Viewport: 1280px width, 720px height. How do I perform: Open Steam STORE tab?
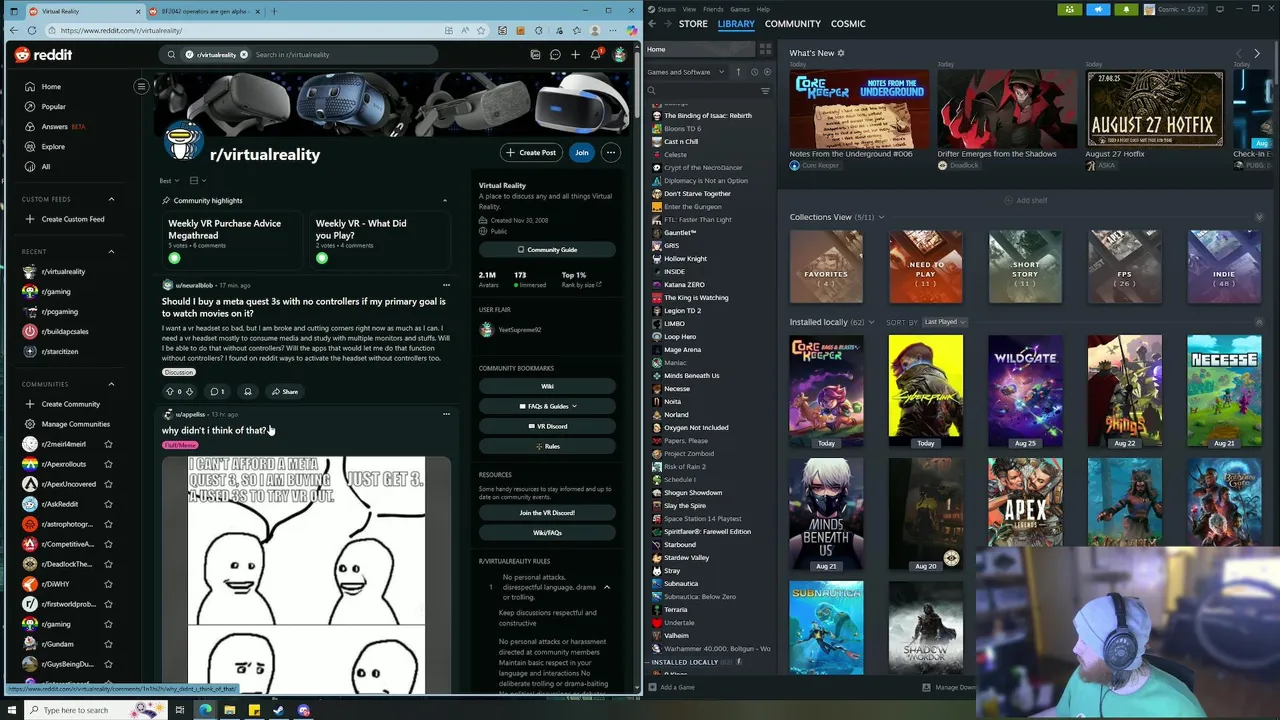(x=693, y=24)
